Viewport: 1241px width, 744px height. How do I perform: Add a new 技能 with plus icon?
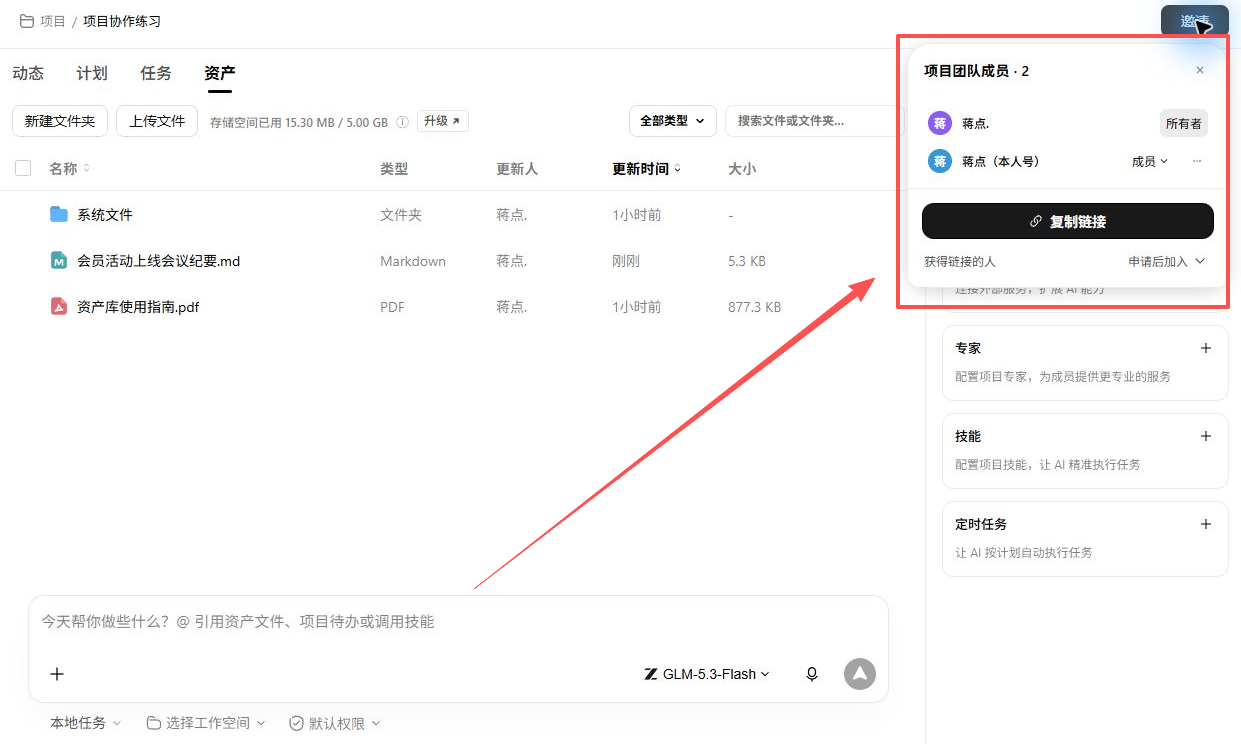[x=1206, y=436]
